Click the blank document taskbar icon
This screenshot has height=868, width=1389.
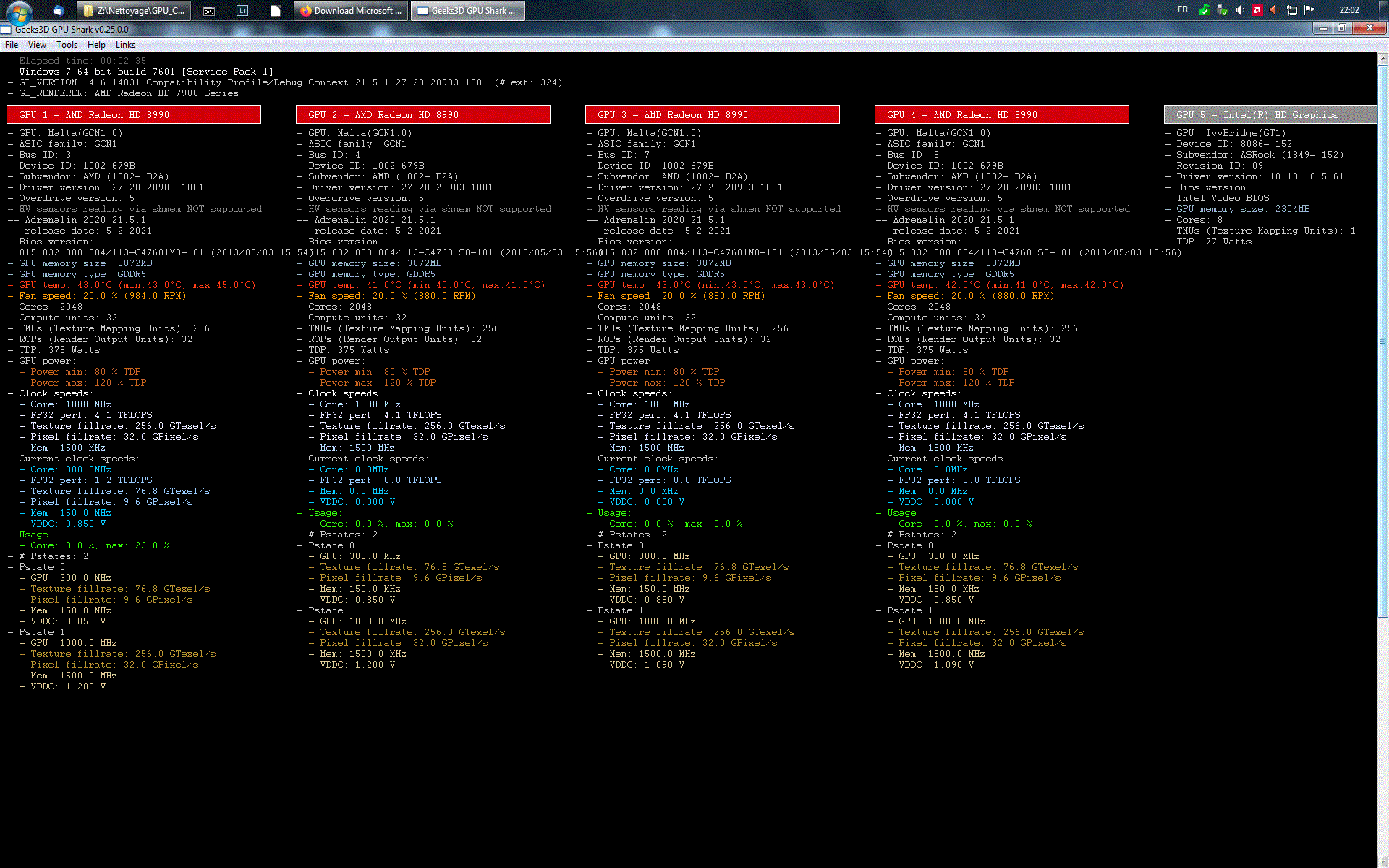tap(275, 11)
